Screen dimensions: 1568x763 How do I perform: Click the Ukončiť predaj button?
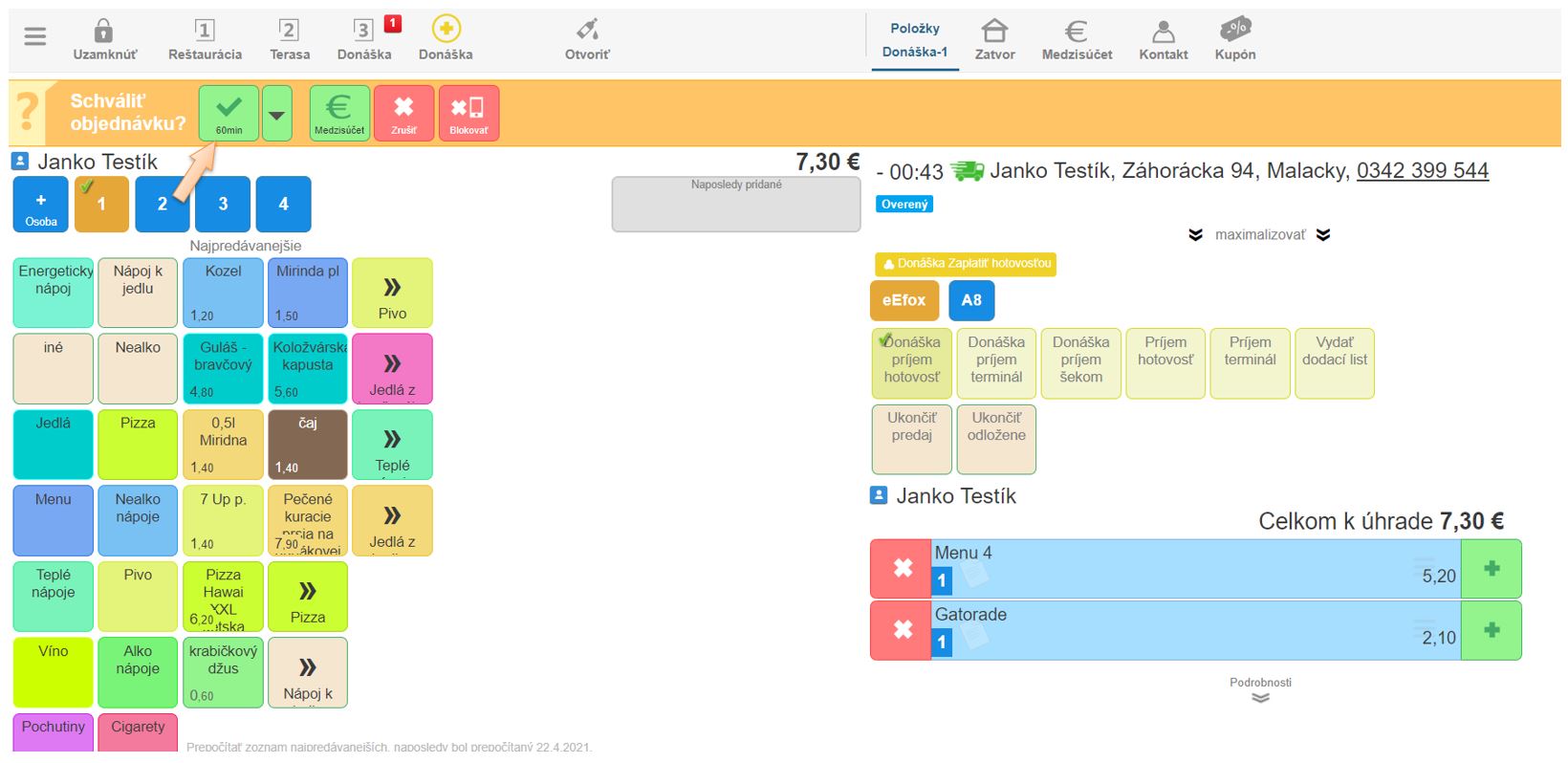911,439
